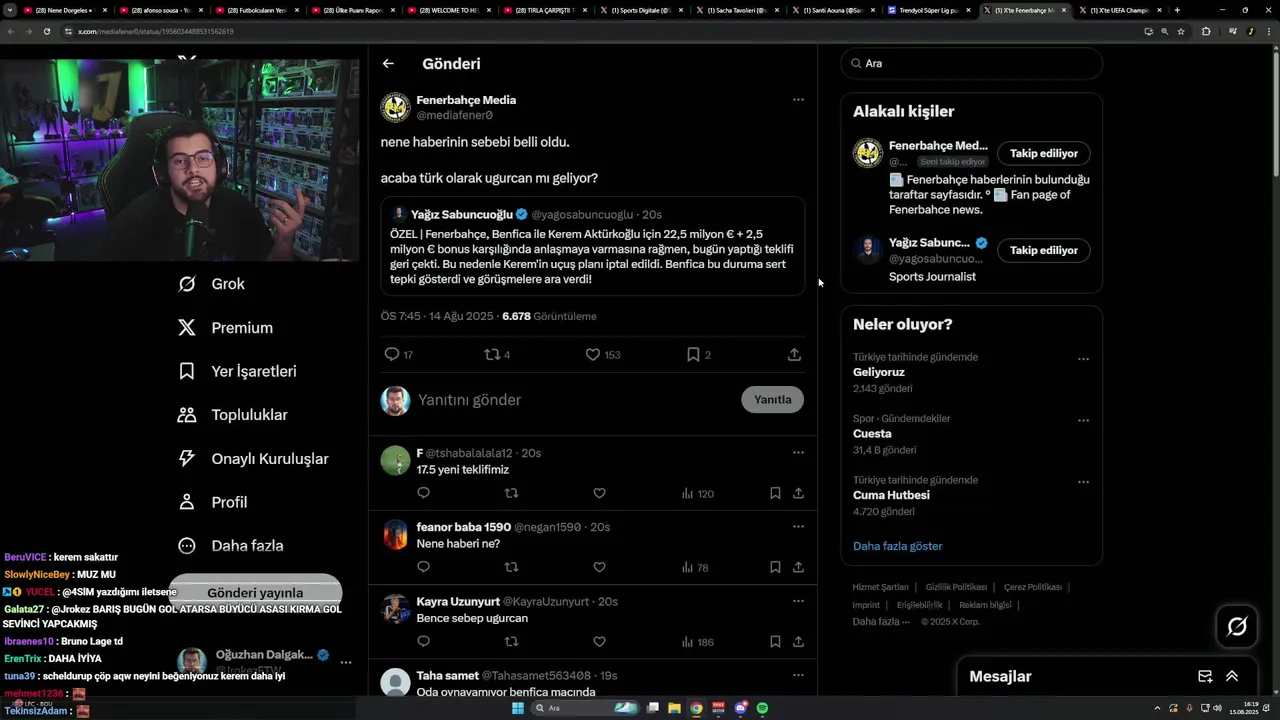The width and height of the screenshot is (1280, 720).
Task: Open more options on Kayra Uzunyurt reply
Action: (x=798, y=601)
